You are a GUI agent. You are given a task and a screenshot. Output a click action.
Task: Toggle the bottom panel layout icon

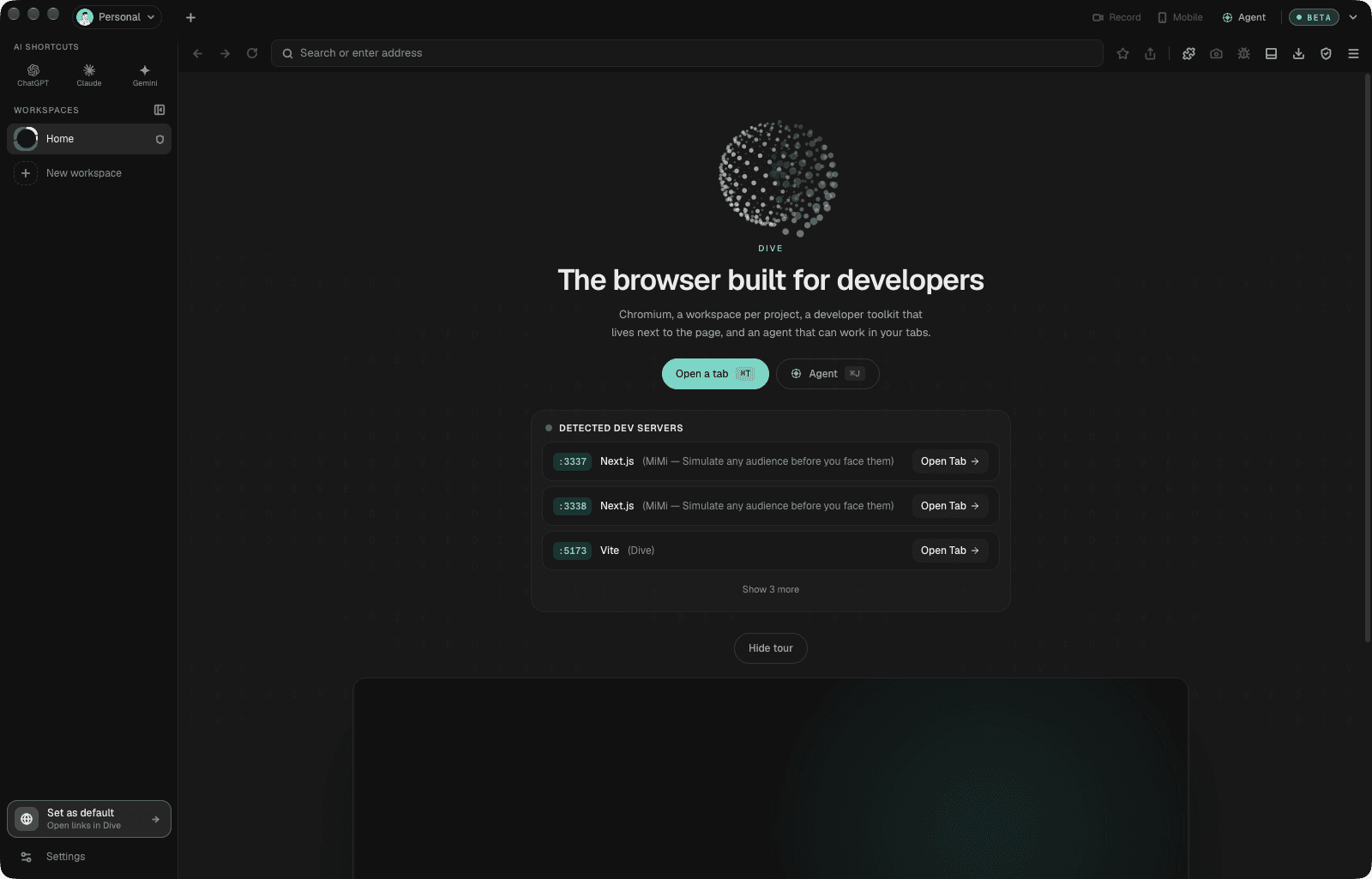(x=1271, y=53)
